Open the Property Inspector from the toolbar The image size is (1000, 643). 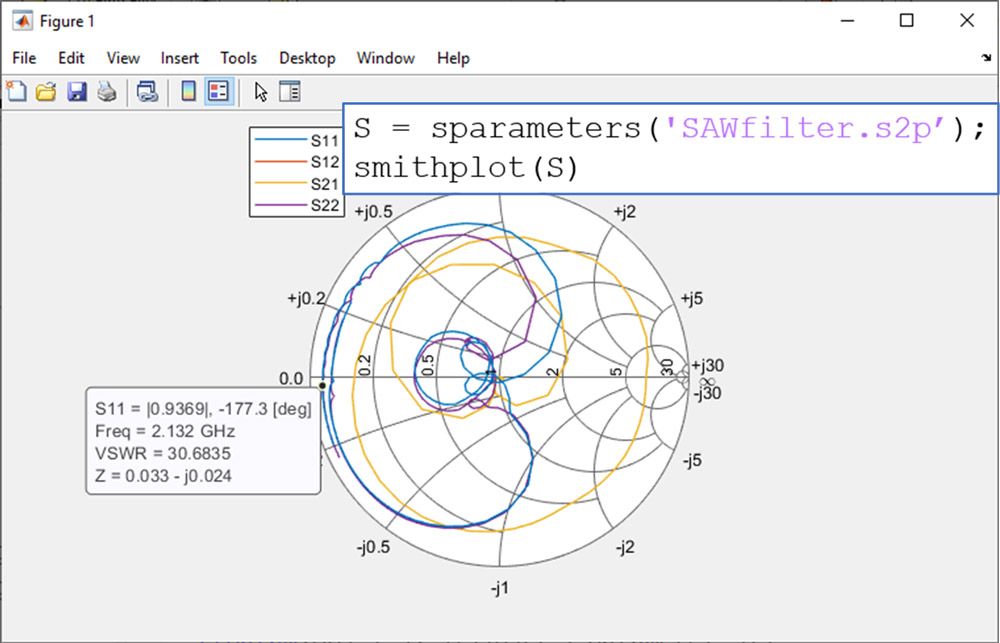(x=288, y=91)
